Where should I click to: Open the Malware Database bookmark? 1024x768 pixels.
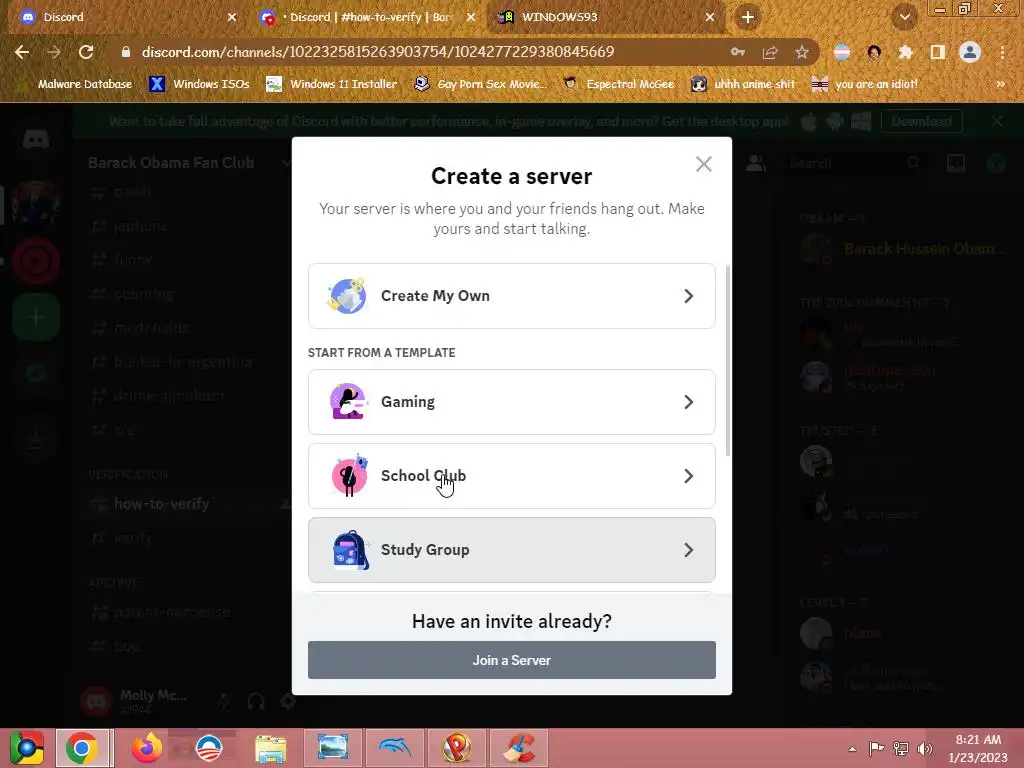click(76, 84)
